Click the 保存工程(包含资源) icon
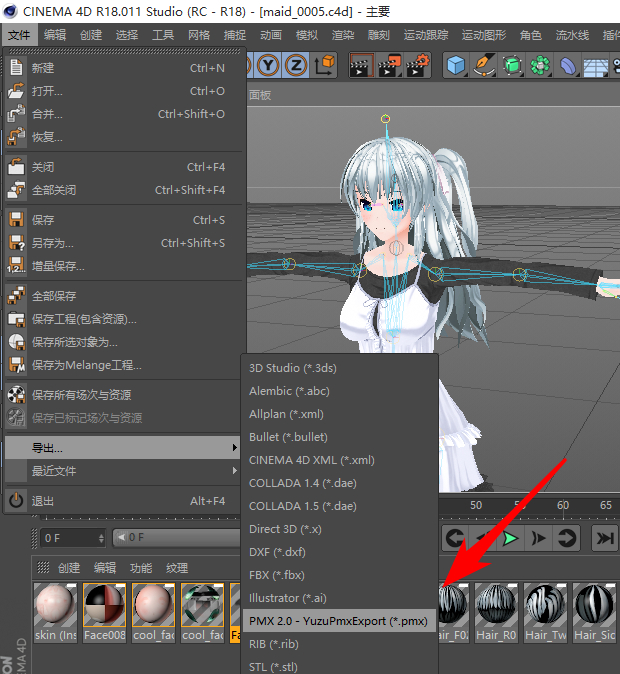The image size is (620, 674). pos(16,319)
